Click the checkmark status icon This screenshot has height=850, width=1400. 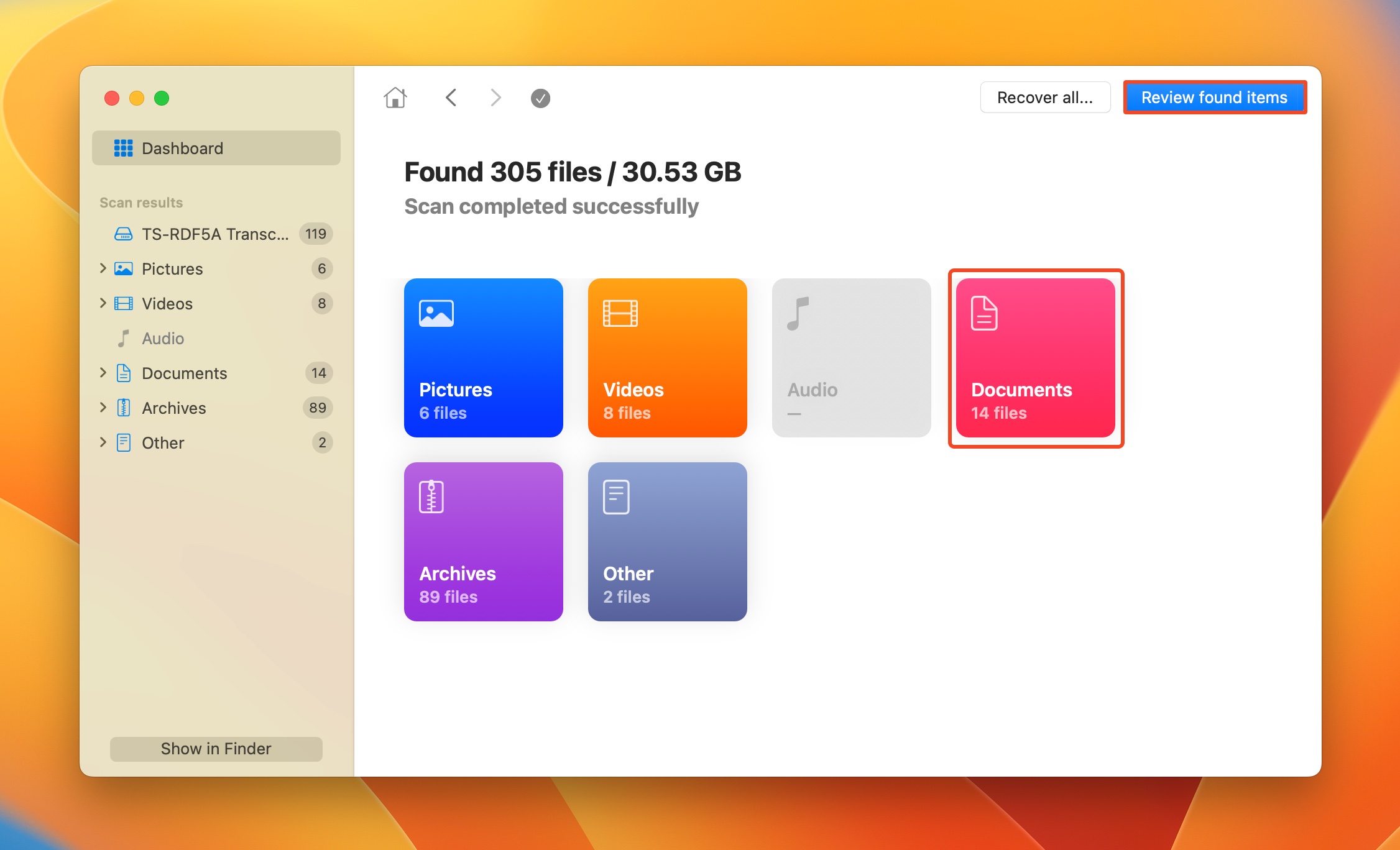click(540, 97)
